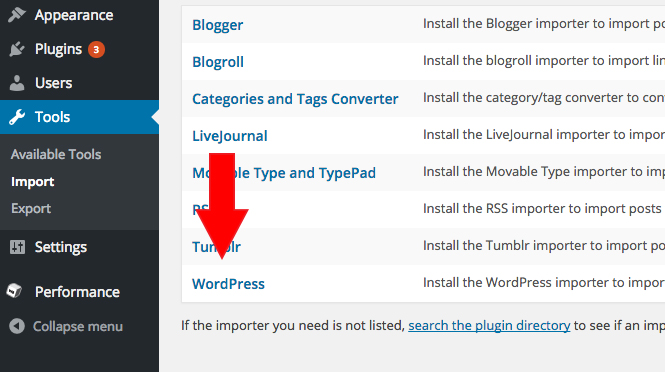
Task: Open the Blogger importer link
Action: [218, 25]
